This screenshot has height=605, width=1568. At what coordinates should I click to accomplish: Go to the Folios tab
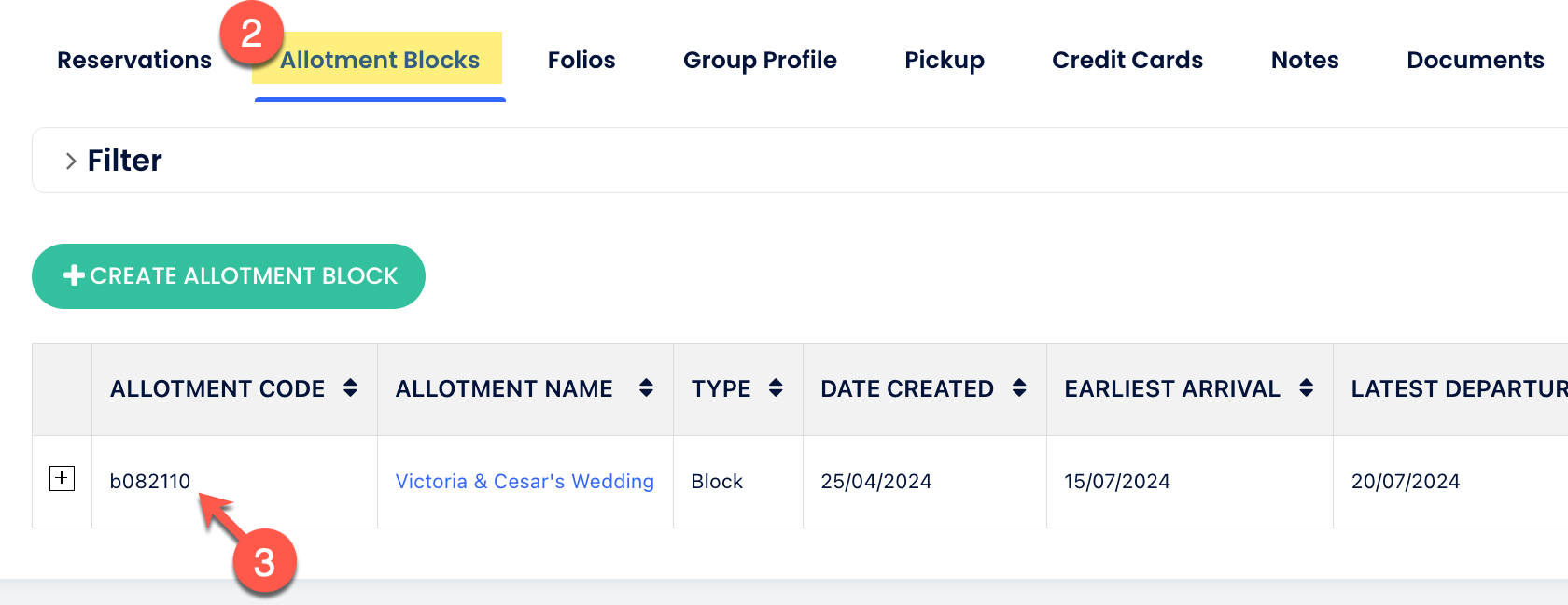(x=581, y=61)
